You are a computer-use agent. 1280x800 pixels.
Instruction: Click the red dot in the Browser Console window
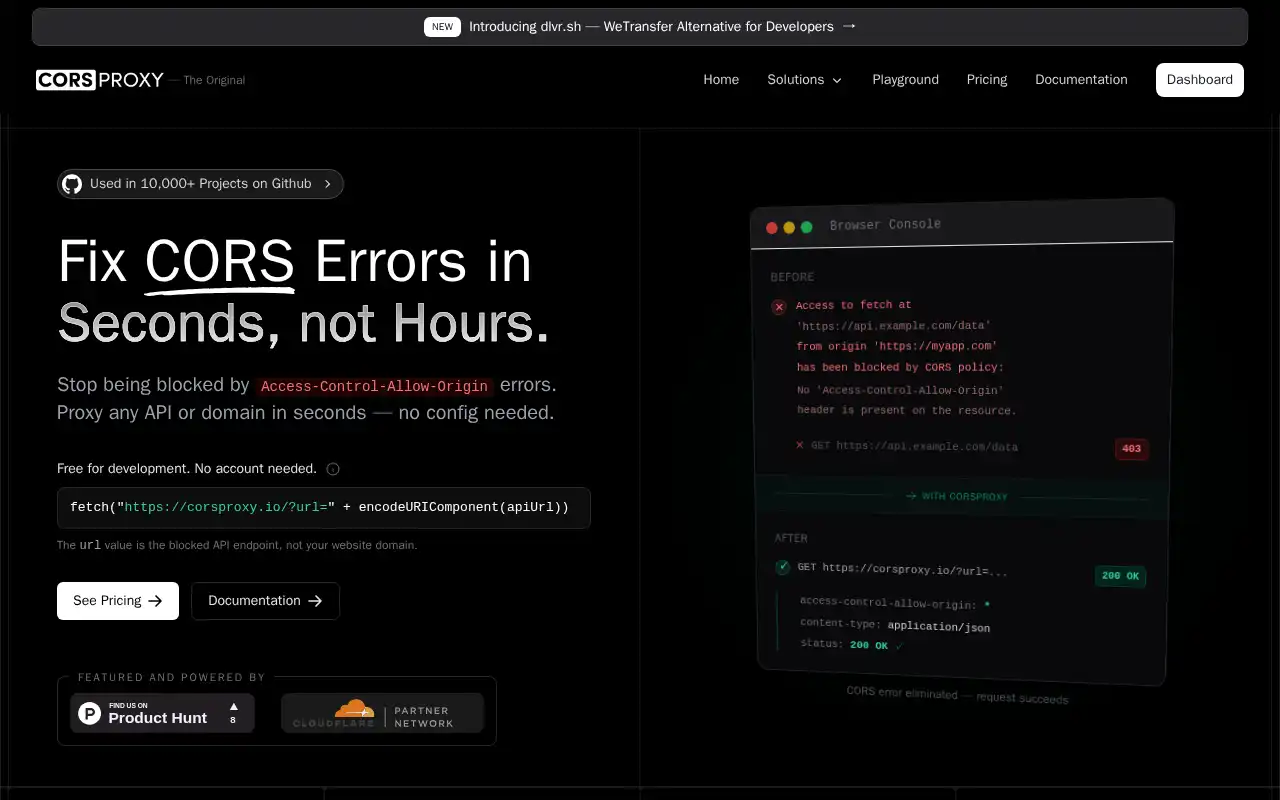[x=772, y=228]
